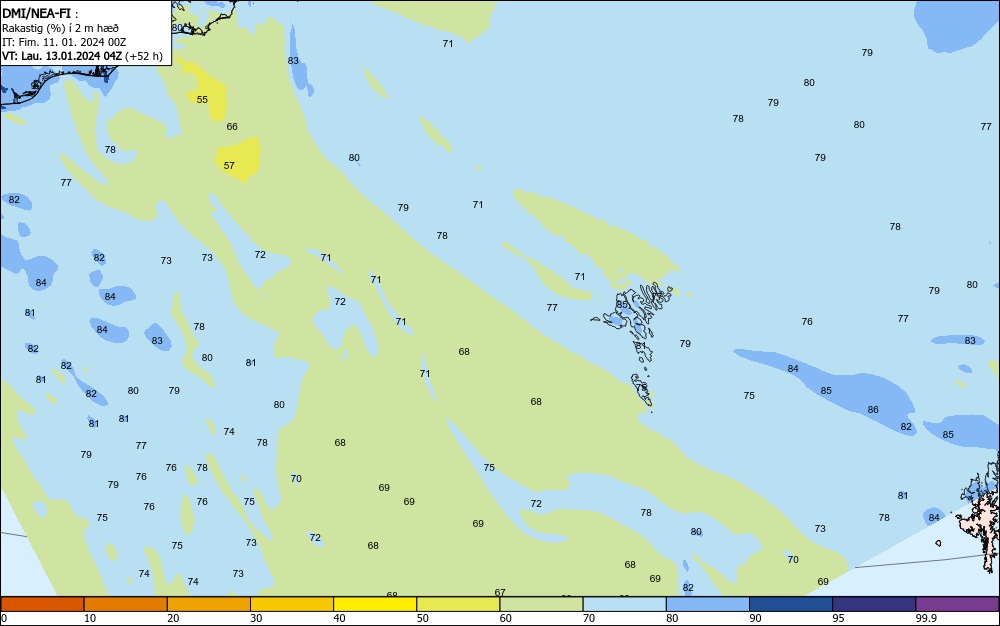Viewport: 1000px width, 626px height.
Task: Select the legend tick label 99.9
Action: pos(926,618)
